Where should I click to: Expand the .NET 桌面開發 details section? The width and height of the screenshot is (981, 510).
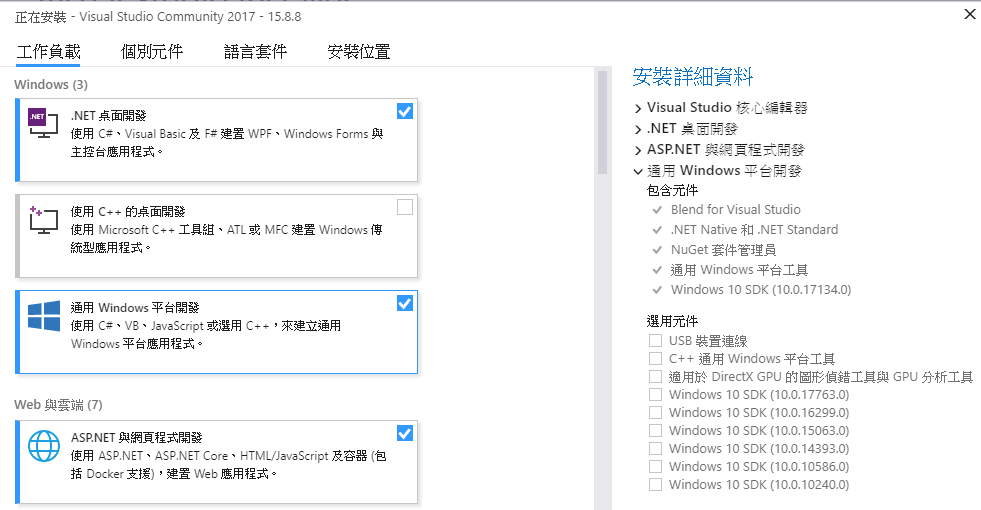(x=638, y=130)
